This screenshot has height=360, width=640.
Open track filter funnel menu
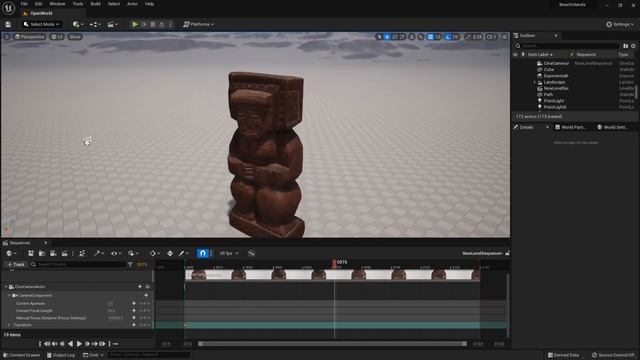(x=130, y=264)
